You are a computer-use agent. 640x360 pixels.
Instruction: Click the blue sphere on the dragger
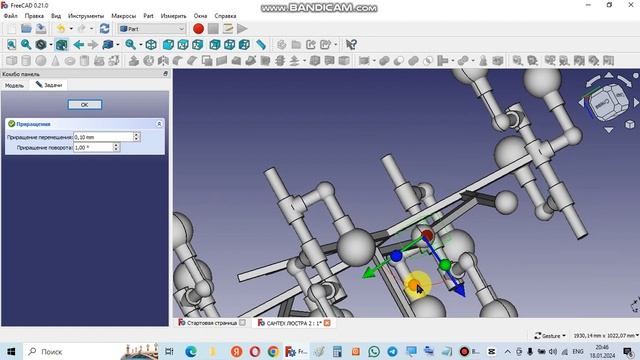coord(396,256)
